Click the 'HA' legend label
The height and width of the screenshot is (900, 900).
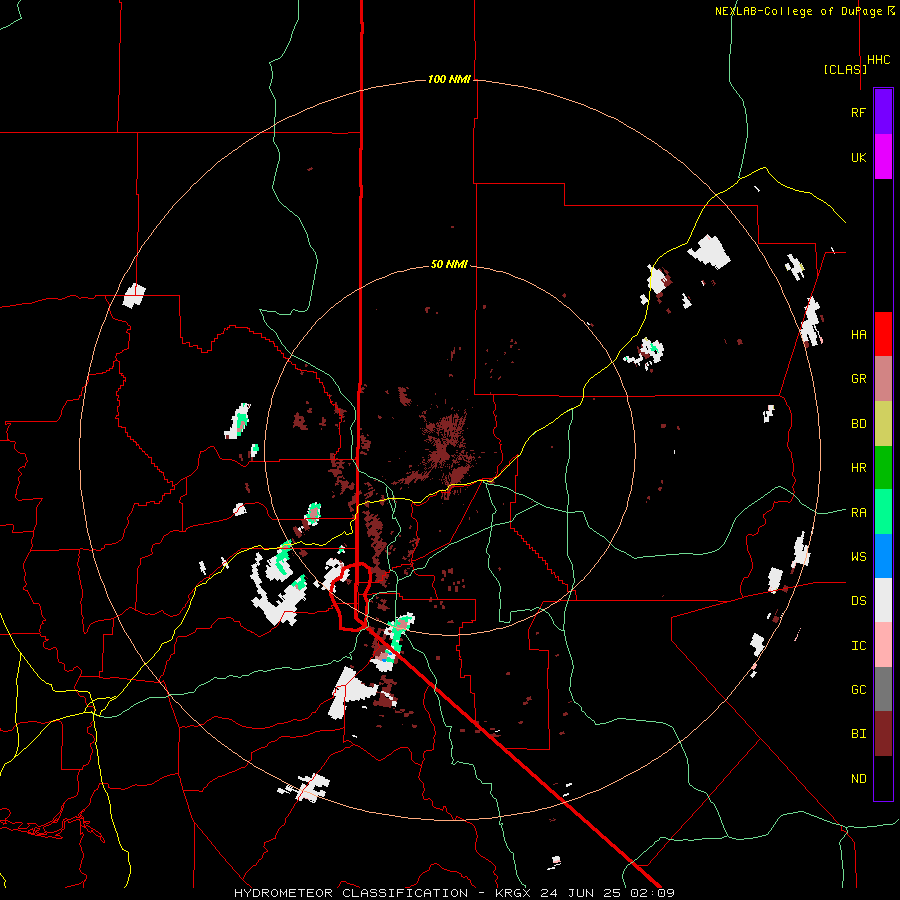[858, 335]
